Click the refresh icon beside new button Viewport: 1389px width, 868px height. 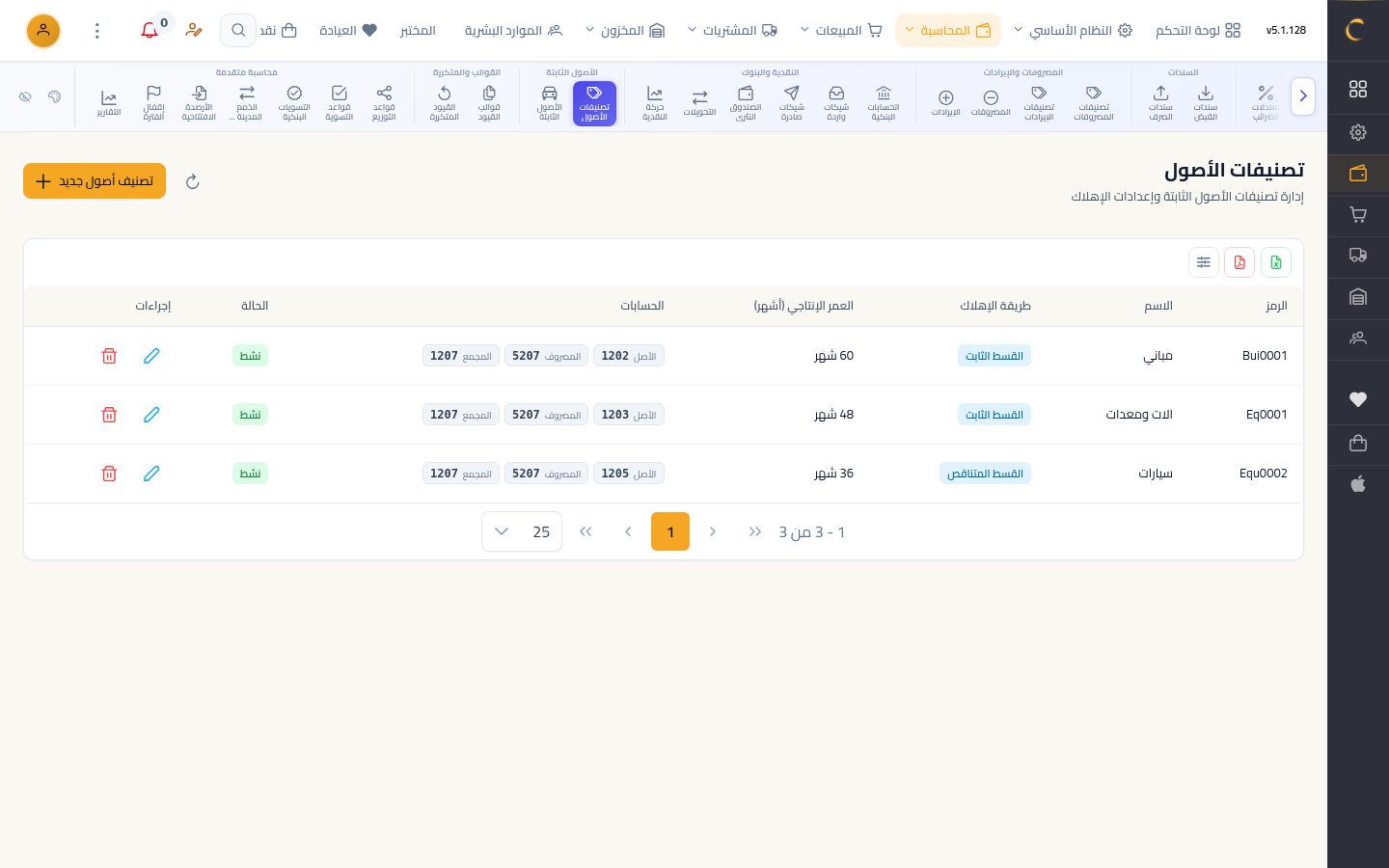(x=192, y=181)
